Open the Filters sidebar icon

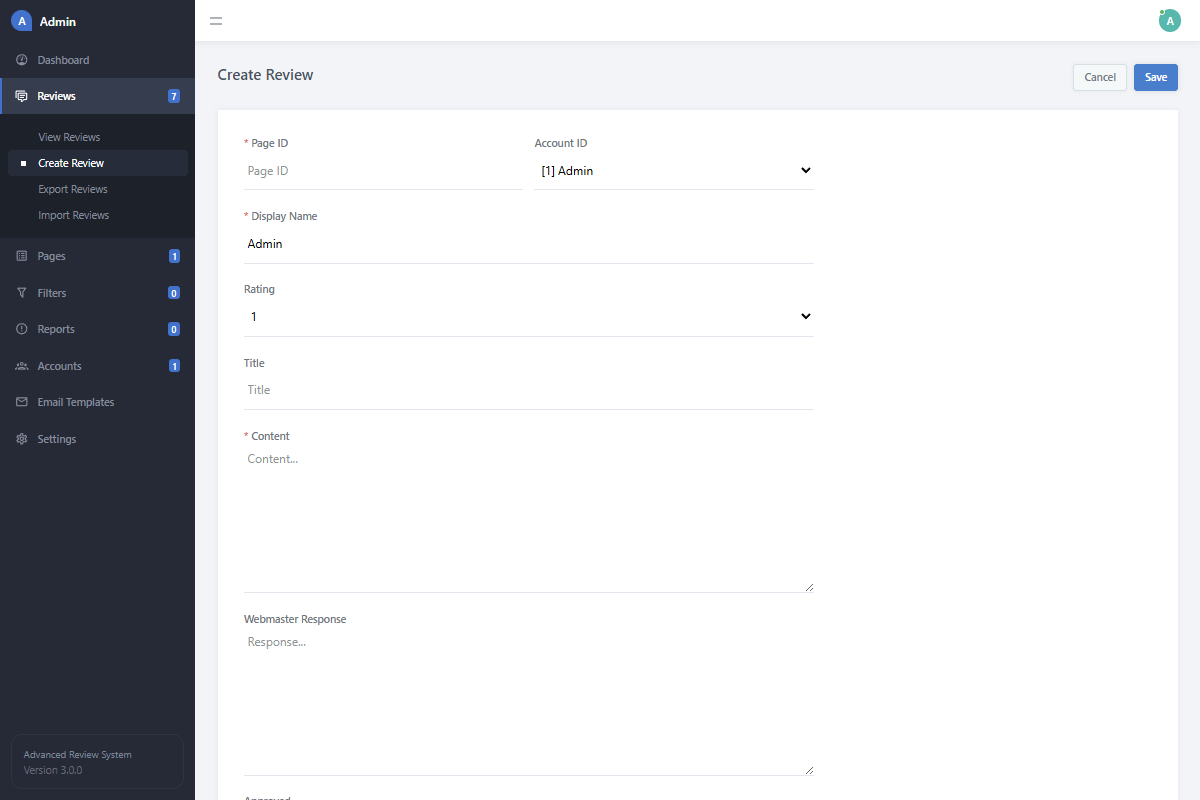[x=22, y=292]
